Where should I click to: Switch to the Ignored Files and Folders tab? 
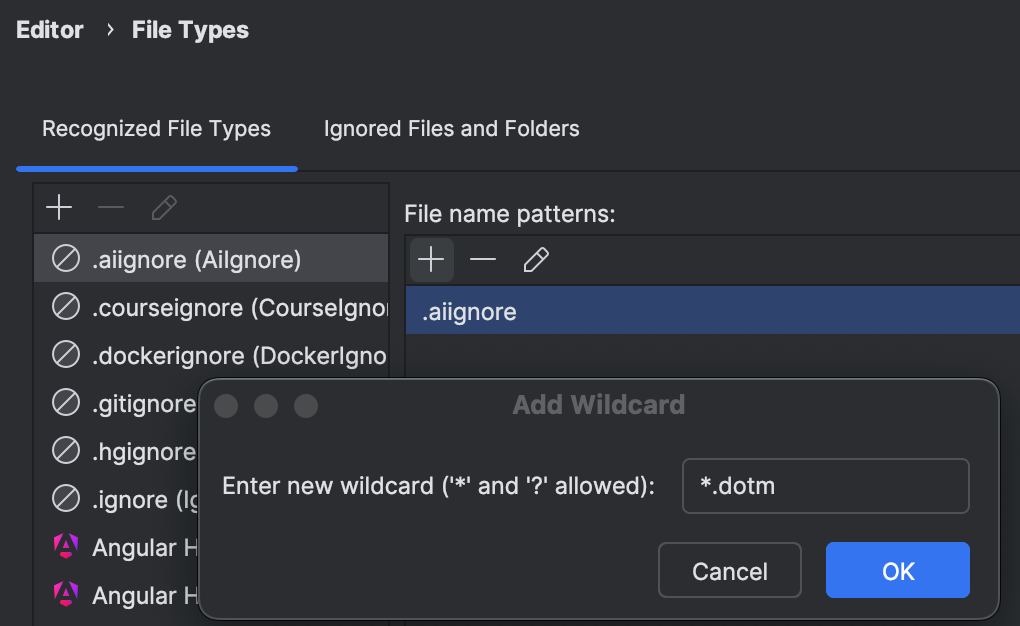[x=451, y=128]
